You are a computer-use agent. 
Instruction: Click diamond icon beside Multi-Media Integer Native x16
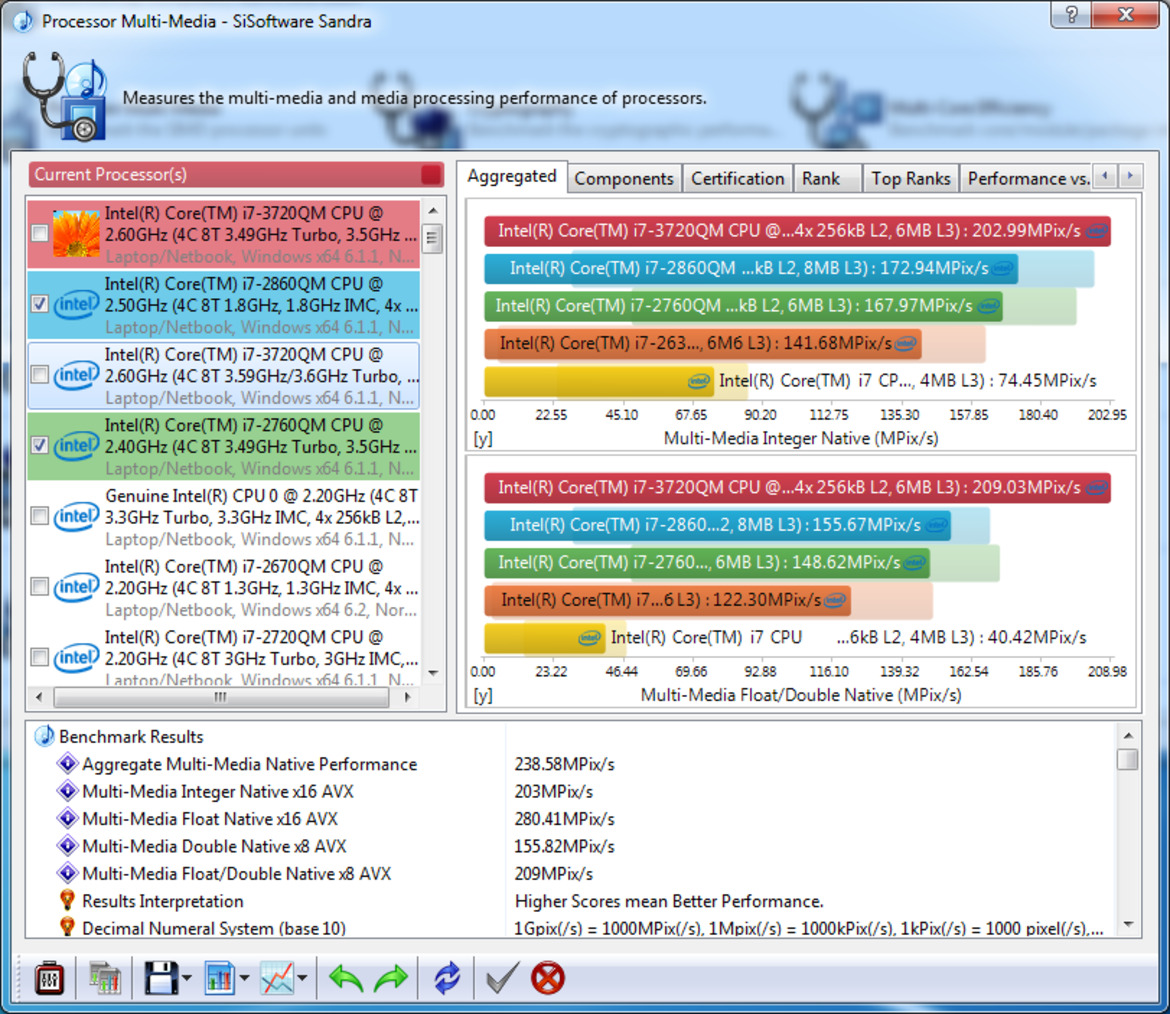pyautogui.click(x=68, y=791)
